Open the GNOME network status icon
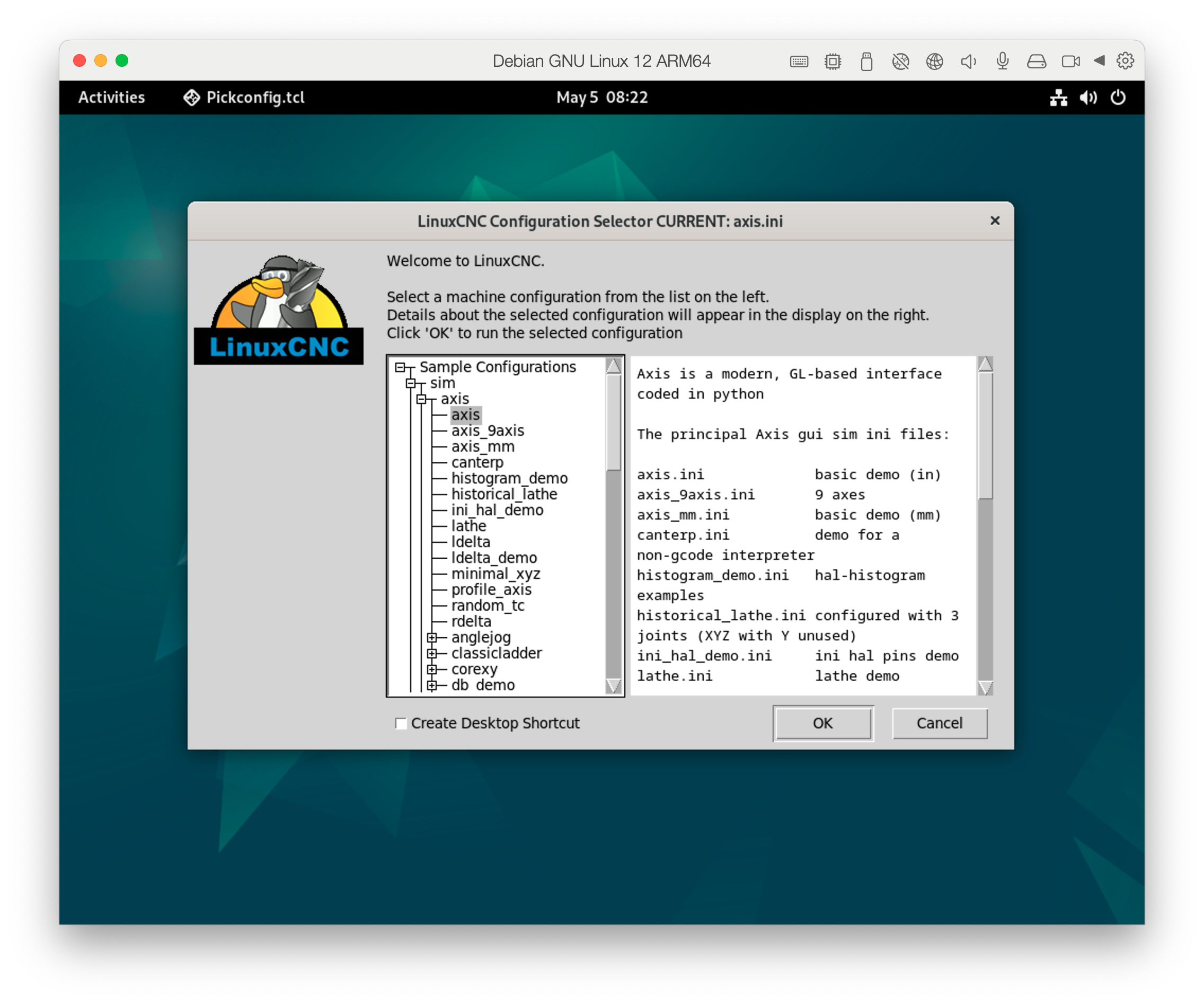Screen dimensions: 1204x1003 tap(1058, 98)
